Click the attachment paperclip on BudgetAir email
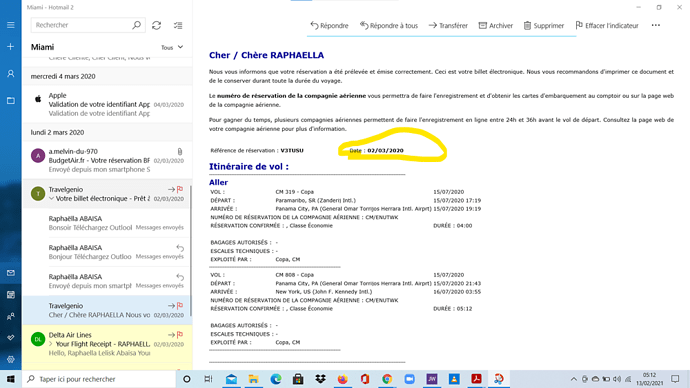The image size is (690, 388). [180, 152]
